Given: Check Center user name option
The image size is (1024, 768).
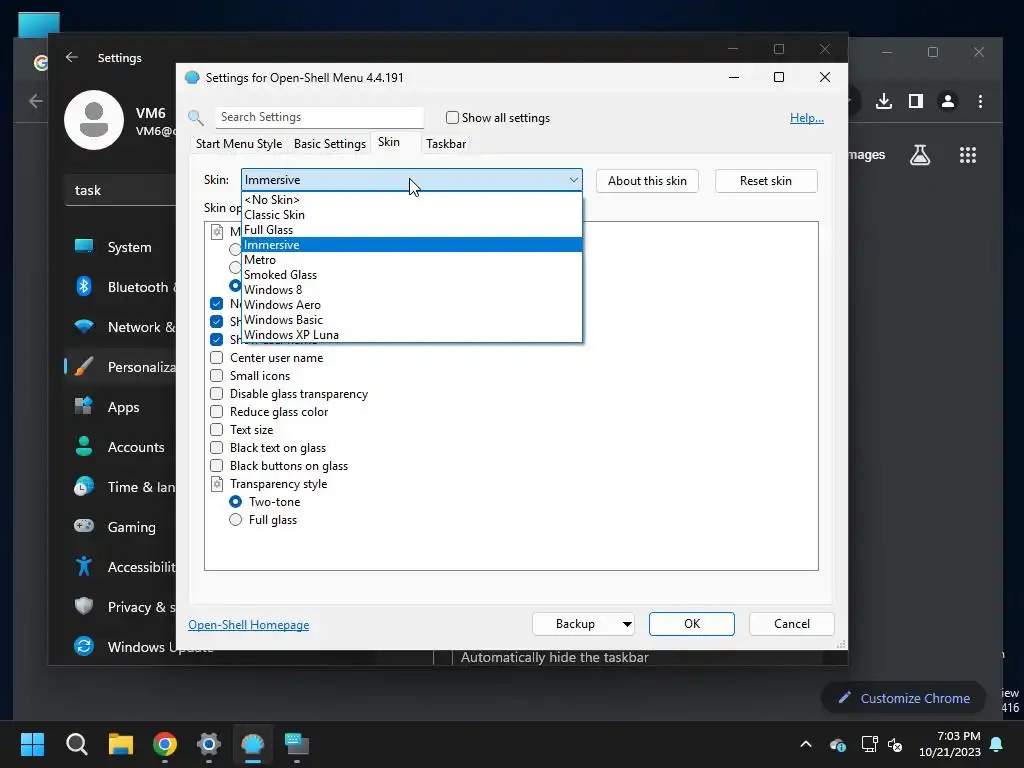Looking at the screenshot, I should (x=217, y=358).
